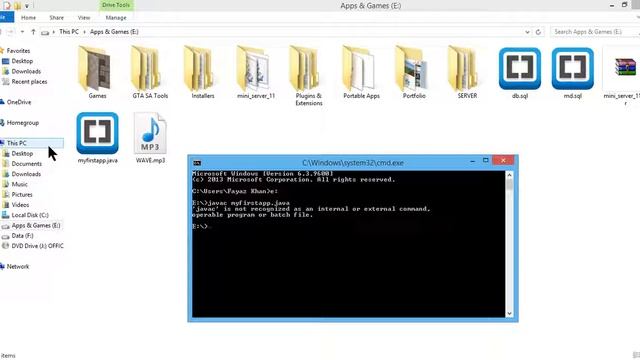Screen dimensions: 640x360
Task: Click the cmd console text area
Action: [349, 244]
